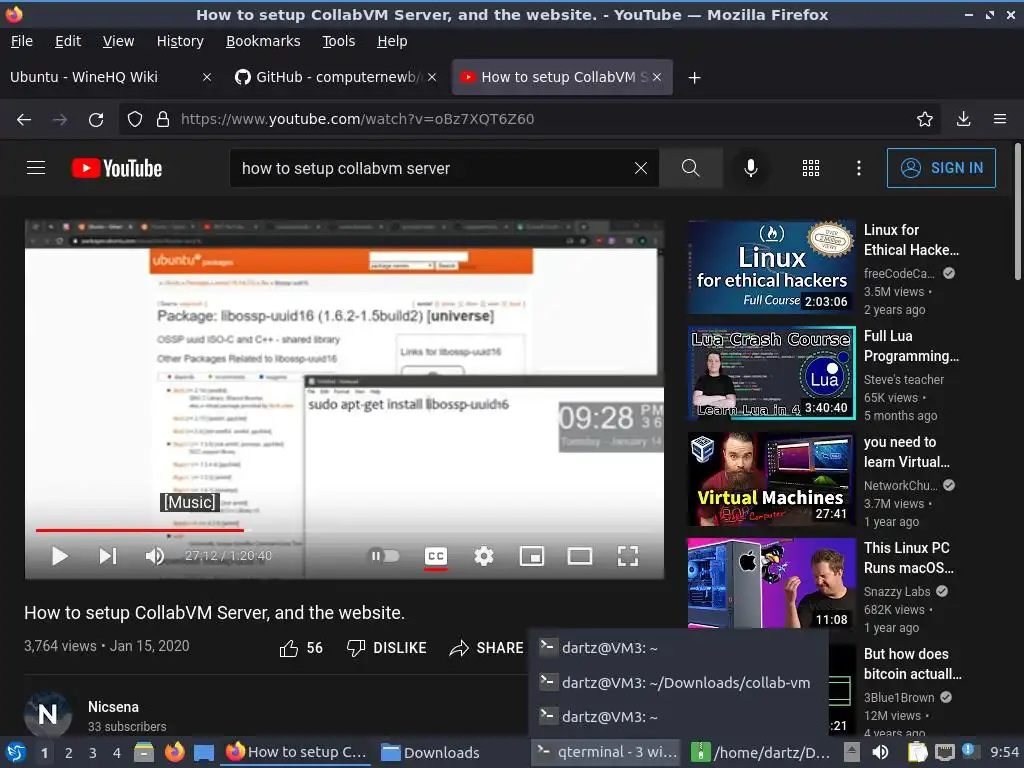Click the Firefox address bar URL
The image size is (1024, 768).
(357, 119)
